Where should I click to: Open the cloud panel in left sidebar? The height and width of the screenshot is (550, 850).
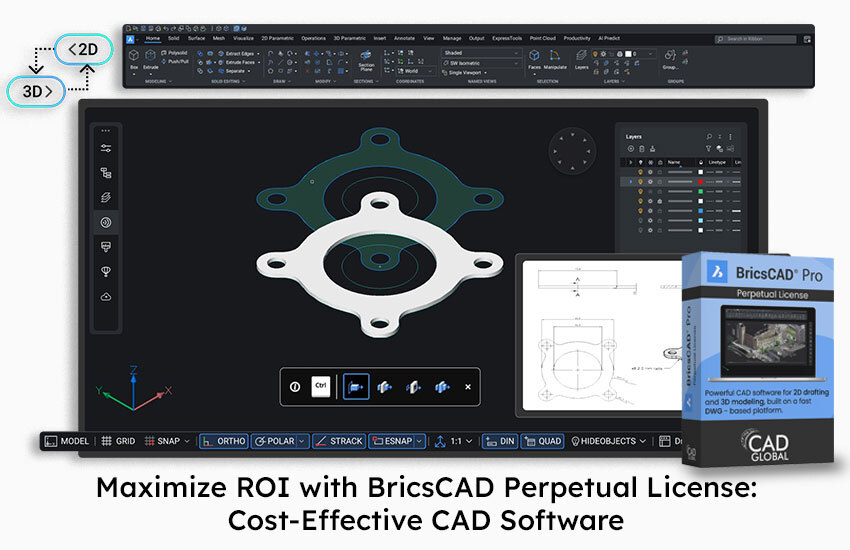106,296
